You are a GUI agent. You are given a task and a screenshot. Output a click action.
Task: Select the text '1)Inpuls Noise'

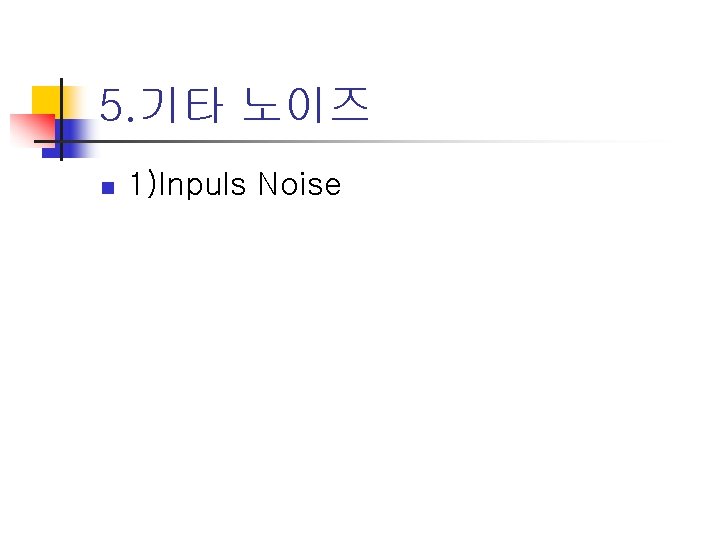coord(235,185)
